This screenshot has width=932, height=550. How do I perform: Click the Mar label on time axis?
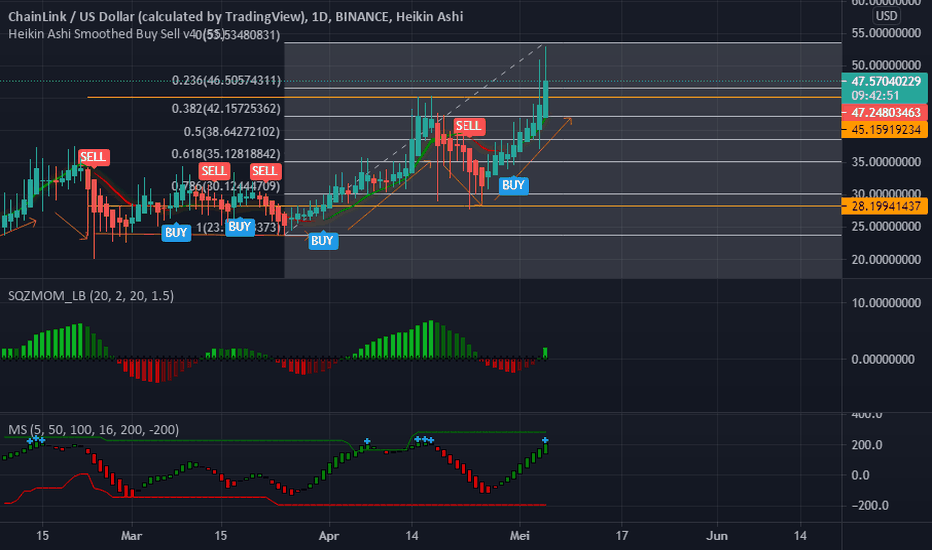coord(131,536)
